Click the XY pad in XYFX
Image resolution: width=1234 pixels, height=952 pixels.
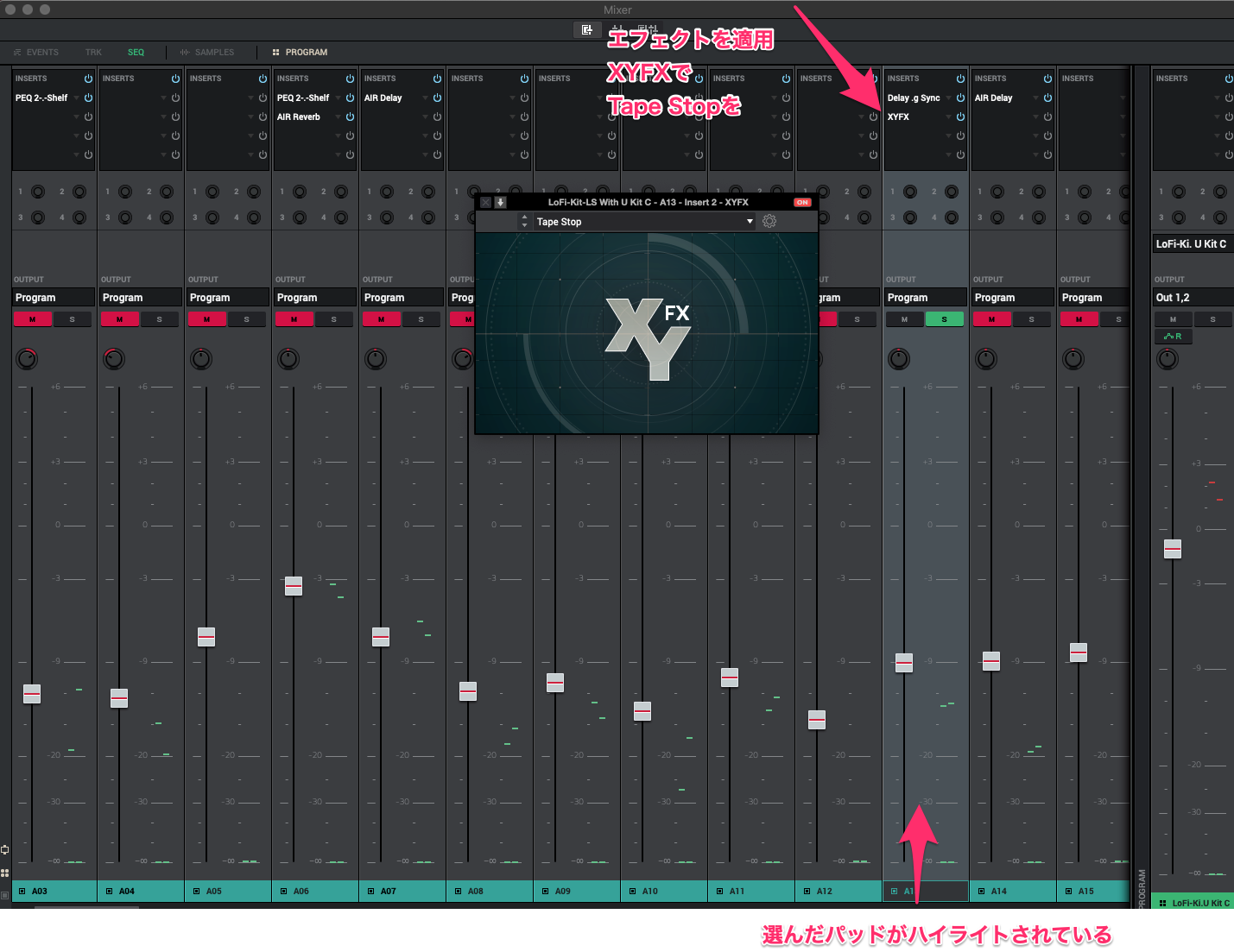pyautogui.click(x=647, y=333)
